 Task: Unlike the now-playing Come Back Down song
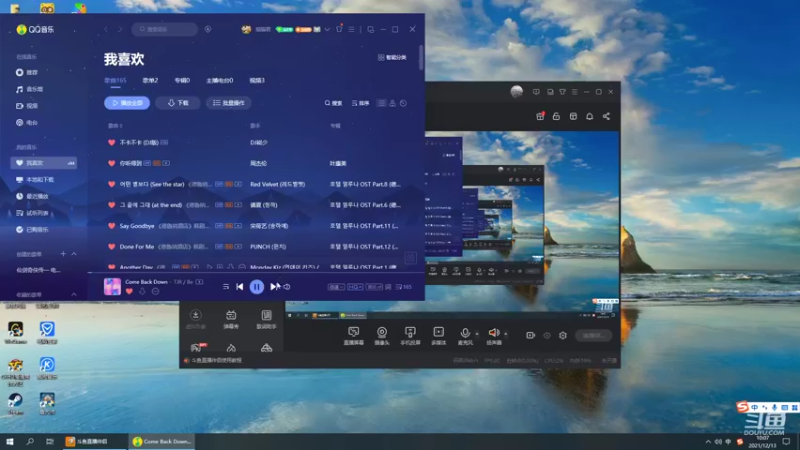[129, 291]
